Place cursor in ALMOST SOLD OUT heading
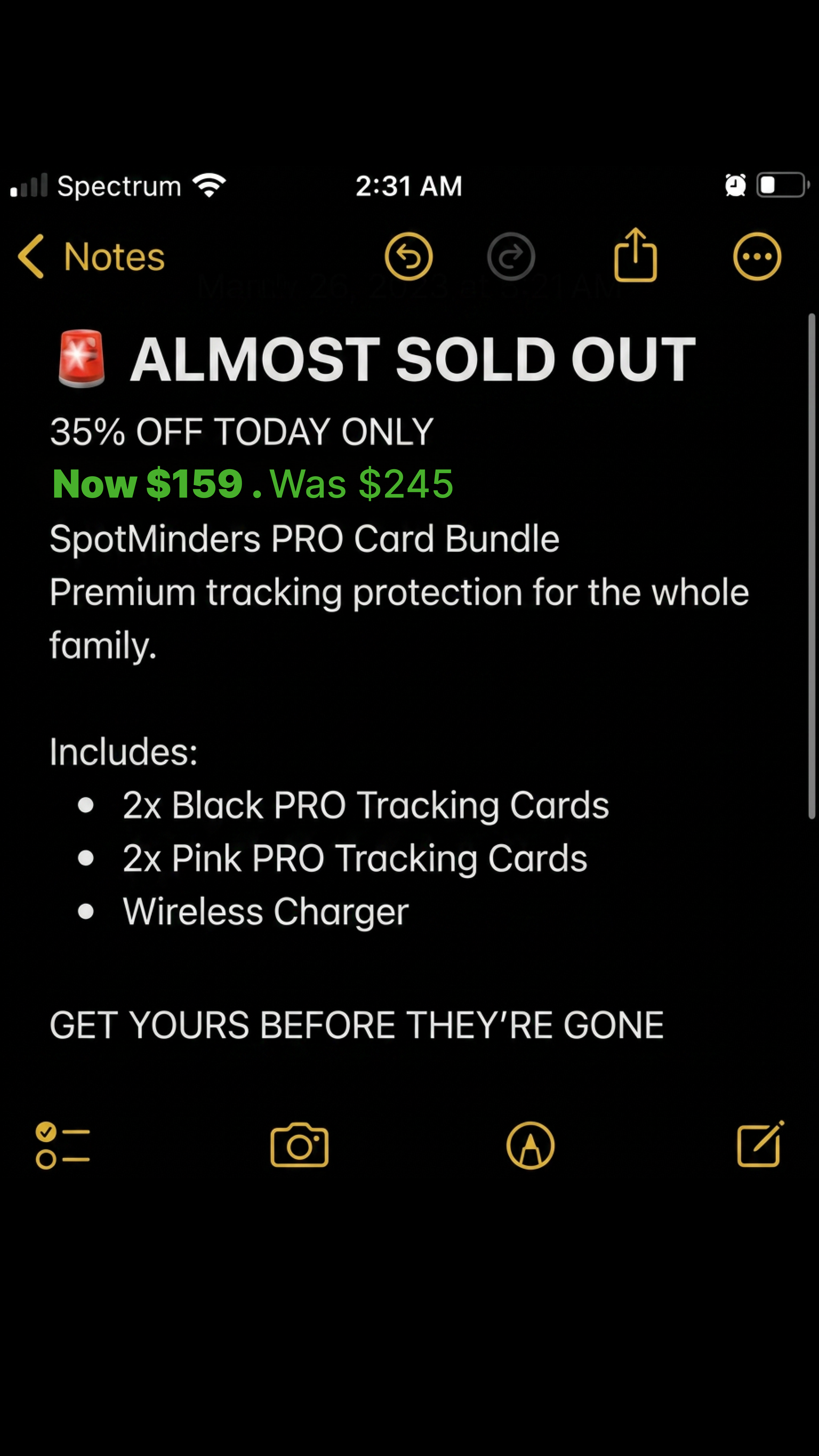Image resolution: width=819 pixels, height=1456 pixels. pos(413,359)
